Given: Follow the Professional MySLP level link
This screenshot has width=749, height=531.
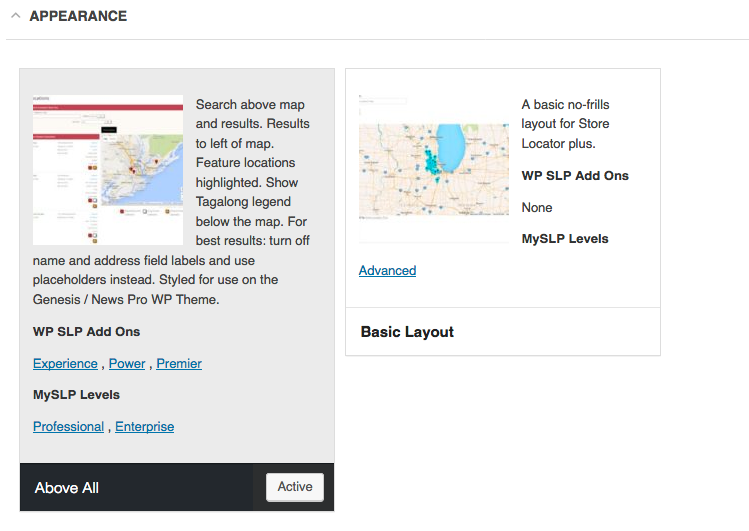Looking at the screenshot, I should (68, 426).
